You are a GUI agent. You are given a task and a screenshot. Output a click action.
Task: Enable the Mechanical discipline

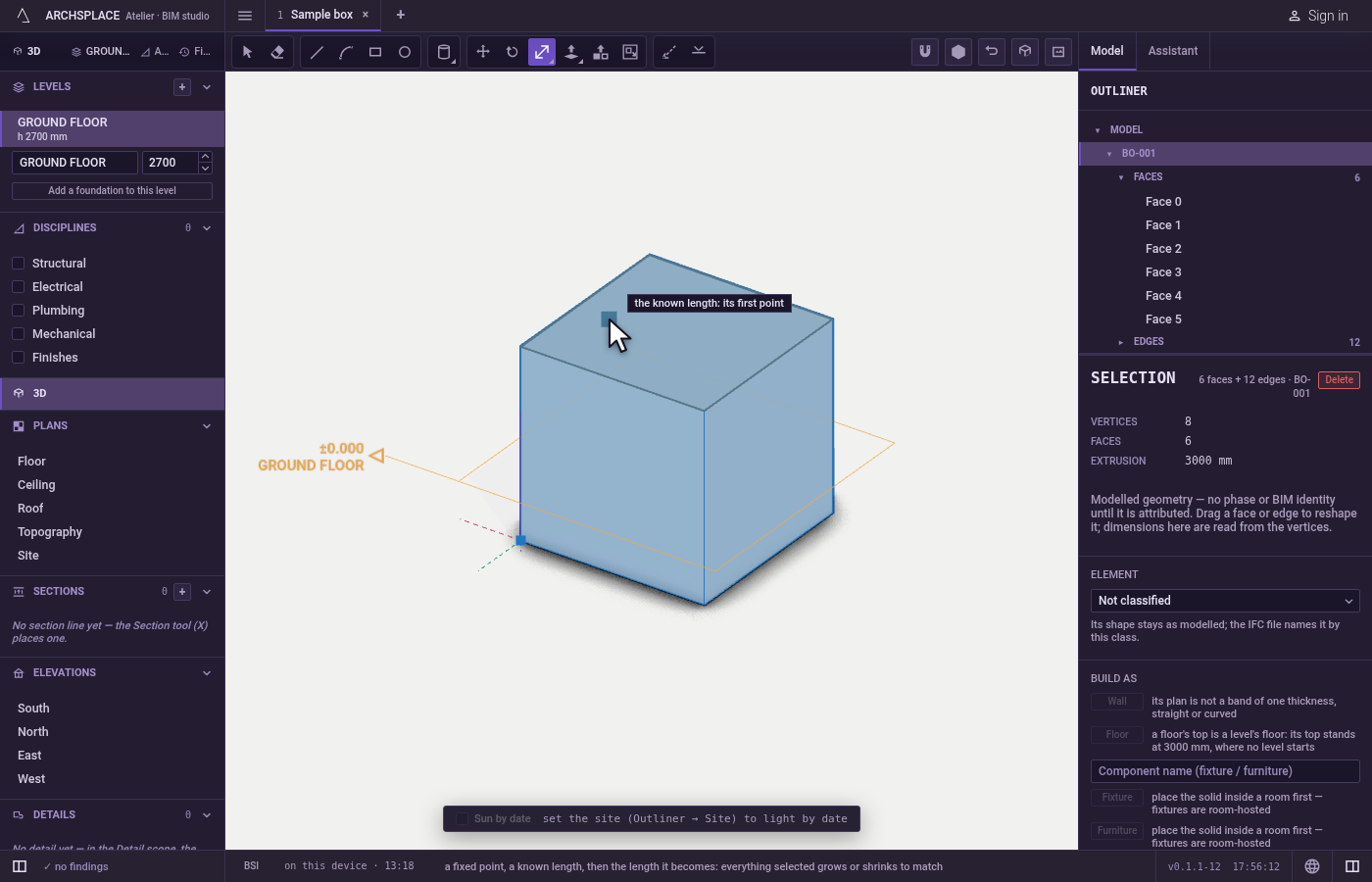pos(18,334)
